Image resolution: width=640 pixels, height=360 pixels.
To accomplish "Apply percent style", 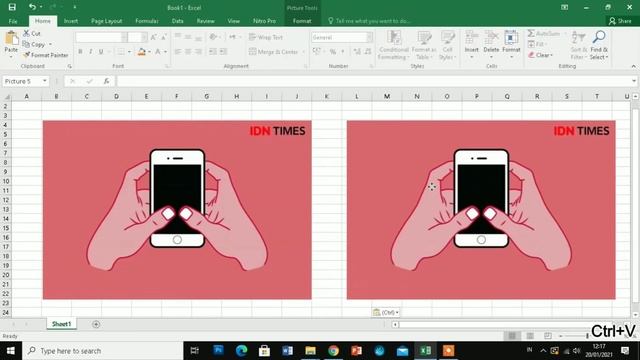I will coord(333,52).
